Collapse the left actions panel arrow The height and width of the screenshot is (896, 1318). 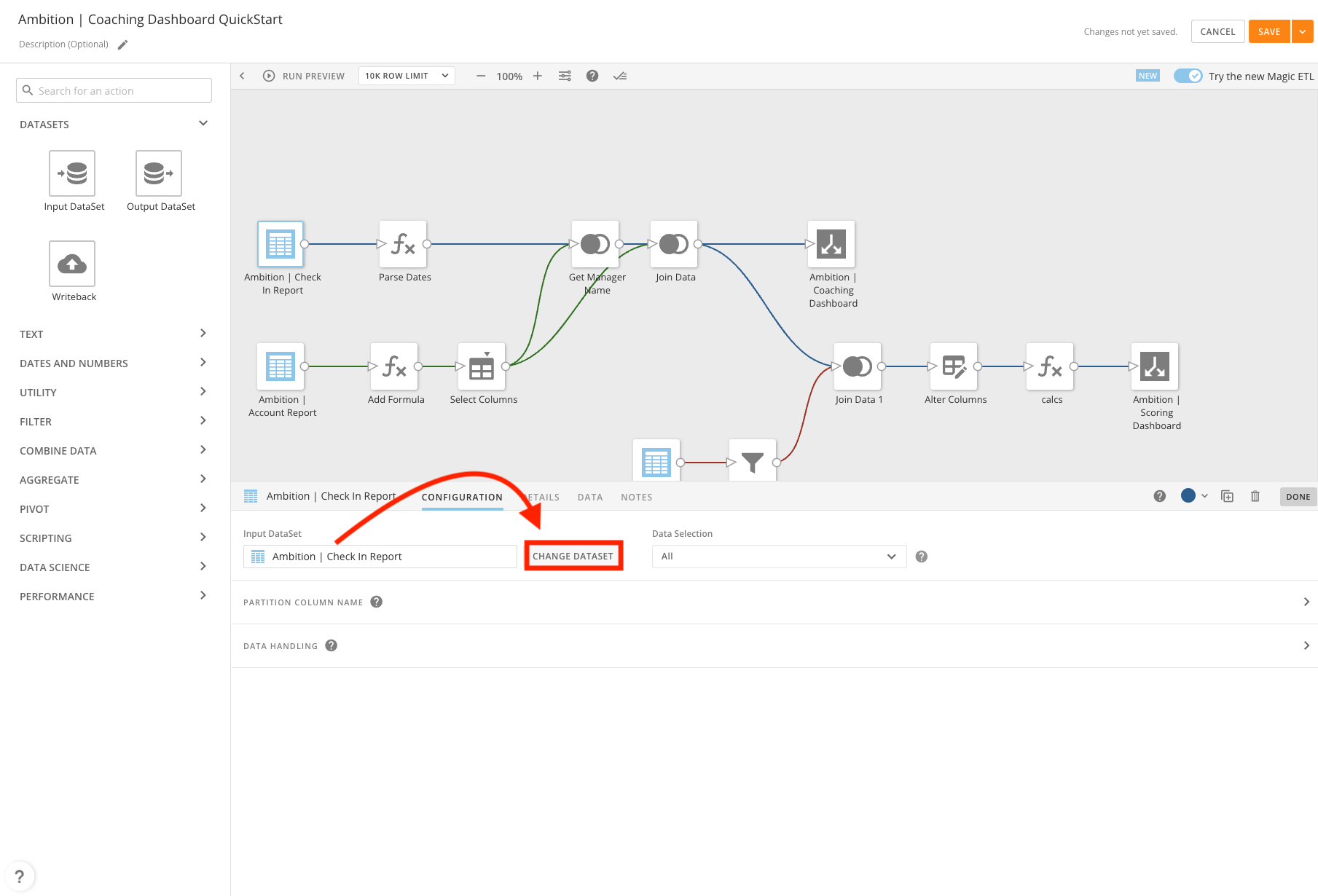click(x=243, y=76)
